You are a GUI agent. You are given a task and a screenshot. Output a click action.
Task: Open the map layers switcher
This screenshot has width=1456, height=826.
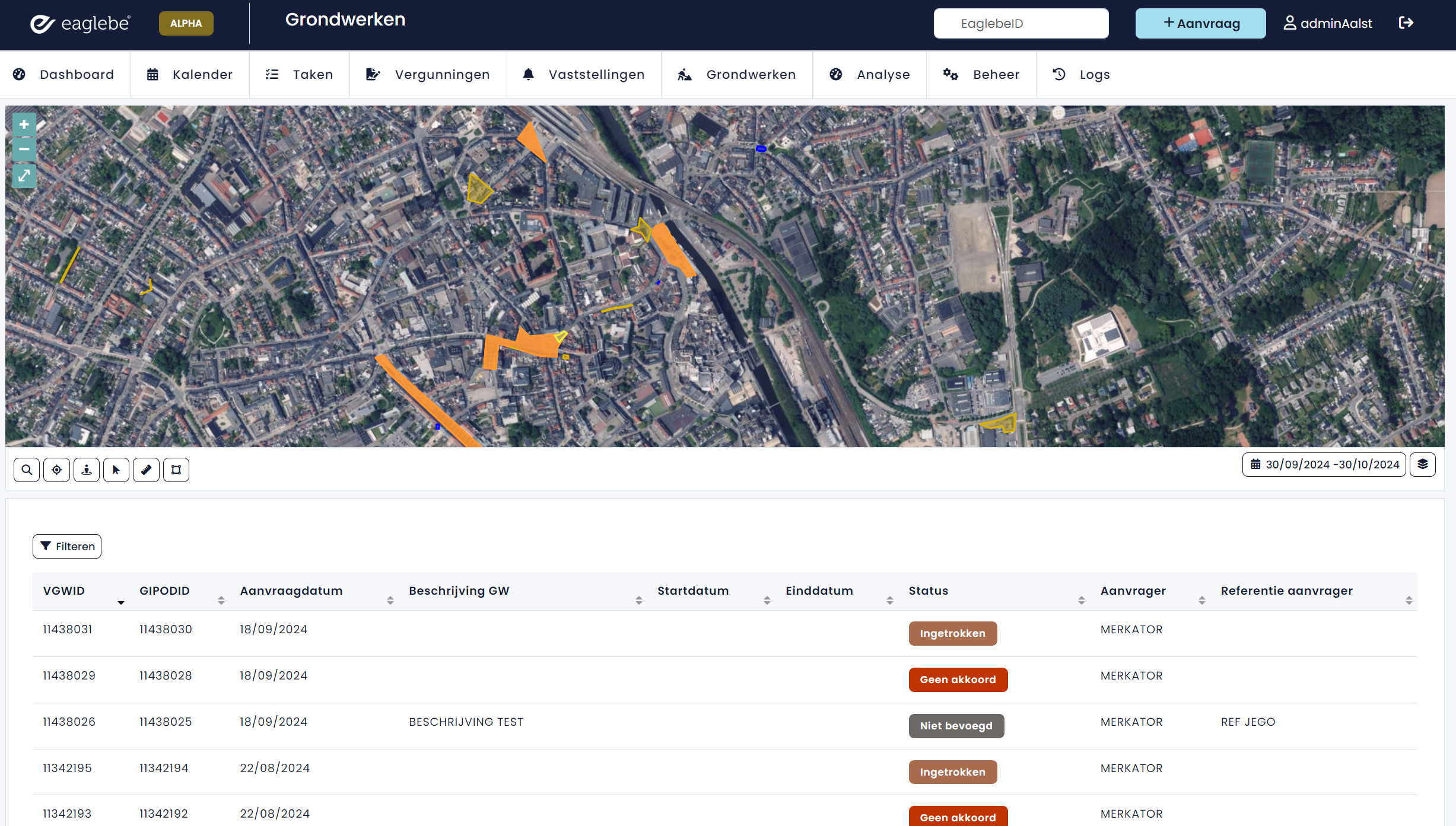tap(1423, 464)
